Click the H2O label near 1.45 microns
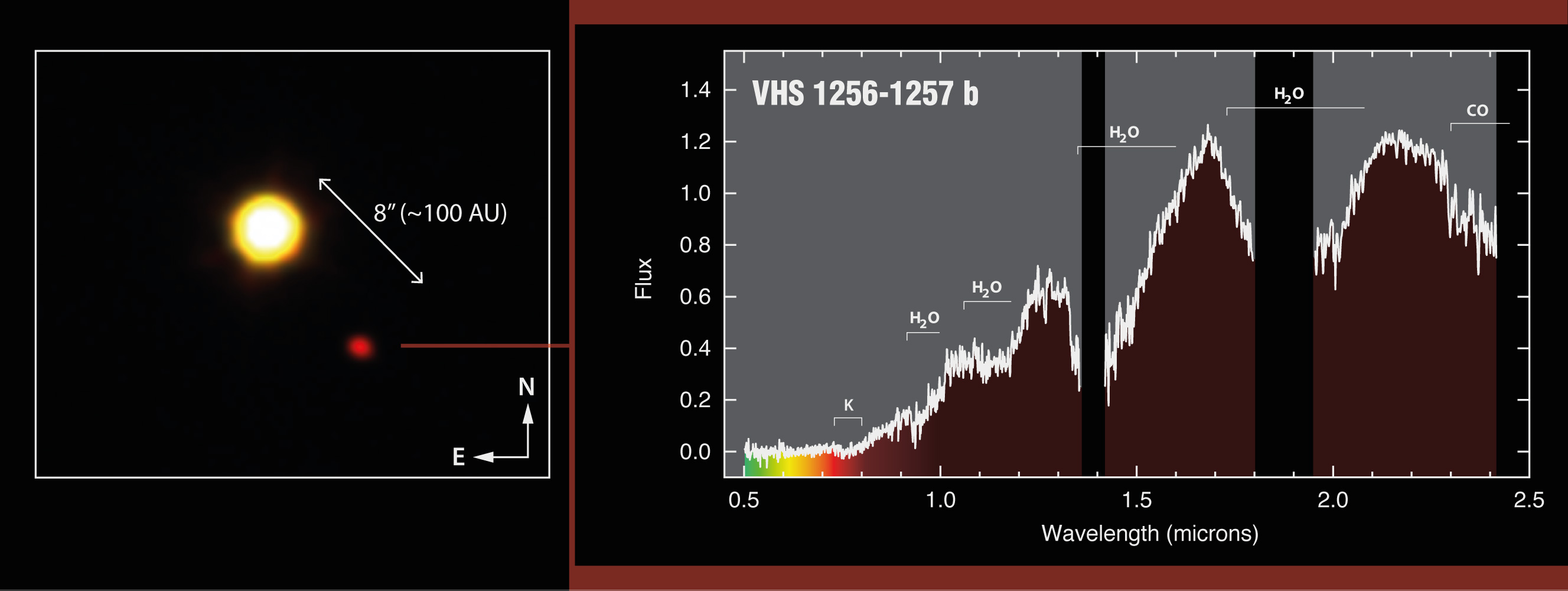Viewport: 1568px width, 591px height. pos(1124,134)
